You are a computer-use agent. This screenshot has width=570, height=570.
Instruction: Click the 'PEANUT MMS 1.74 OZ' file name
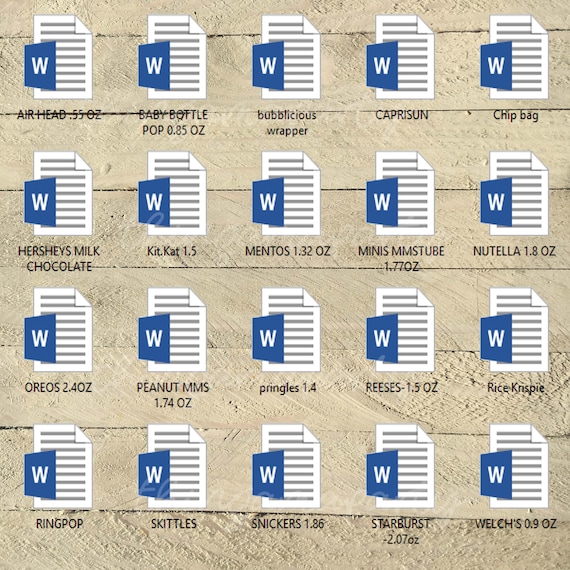173,395
